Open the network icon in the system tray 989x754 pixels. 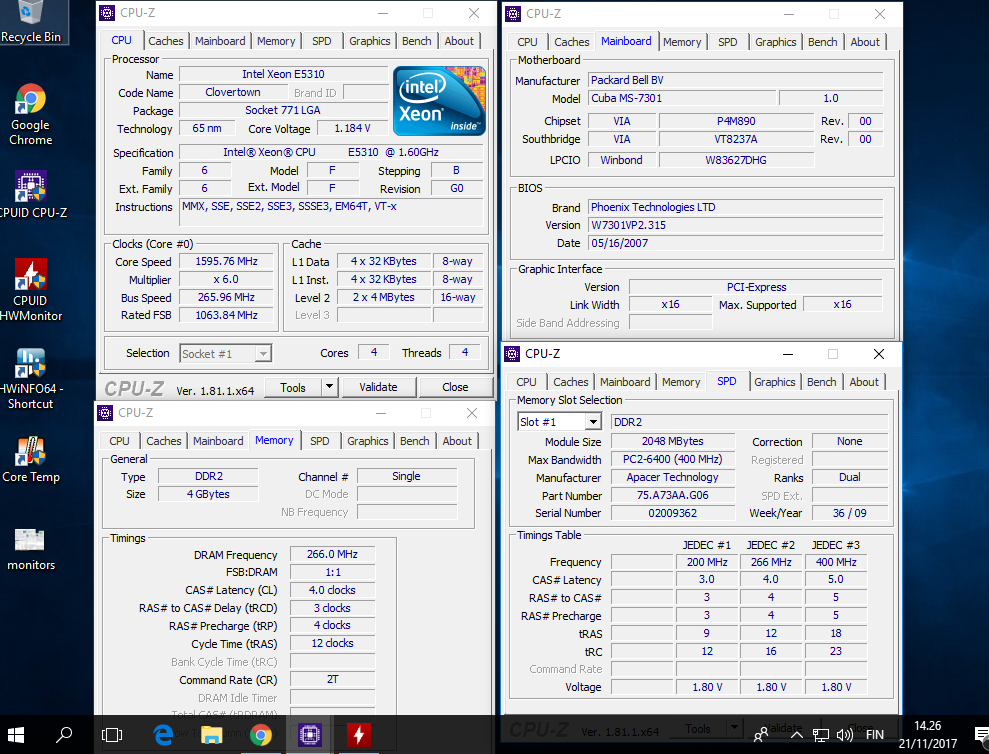click(821, 734)
